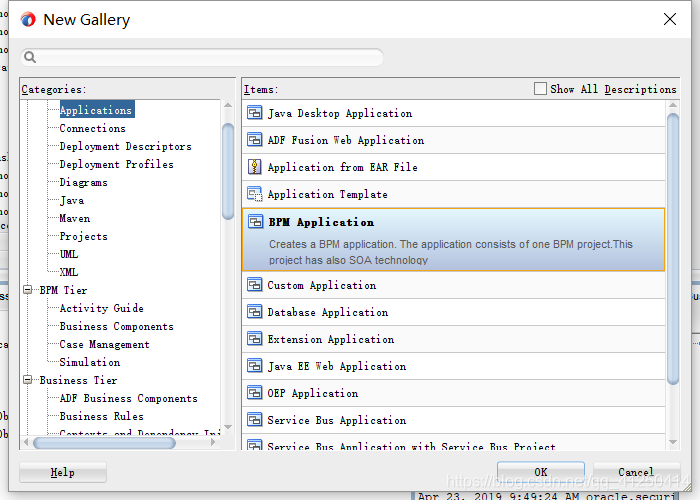Select the UML category
Viewport: 700px width, 500px height.
point(69,254)
